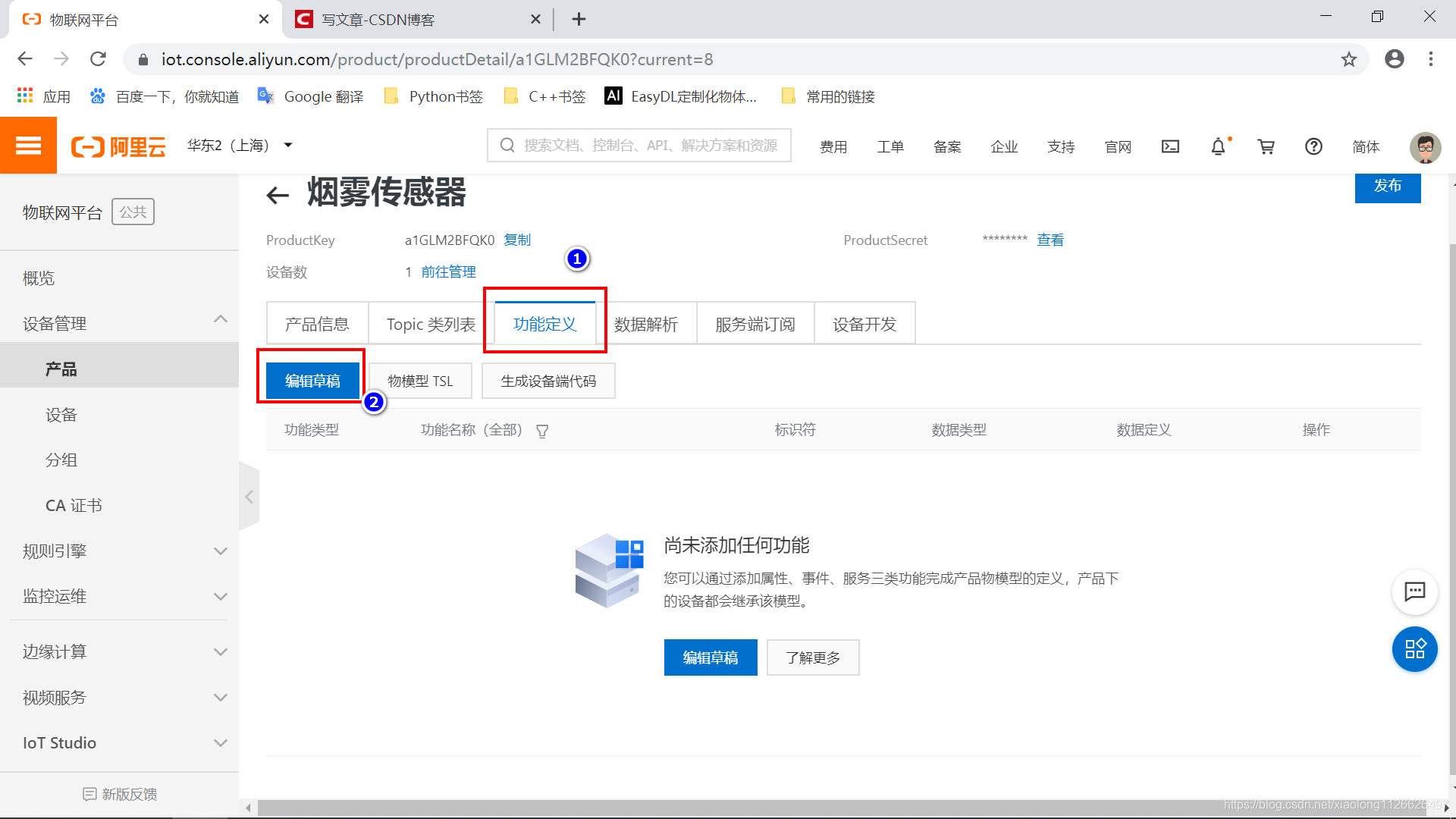Switch to the 数据解析 tab
This screenshot has height=819, width=1456.
click(645, 324)
